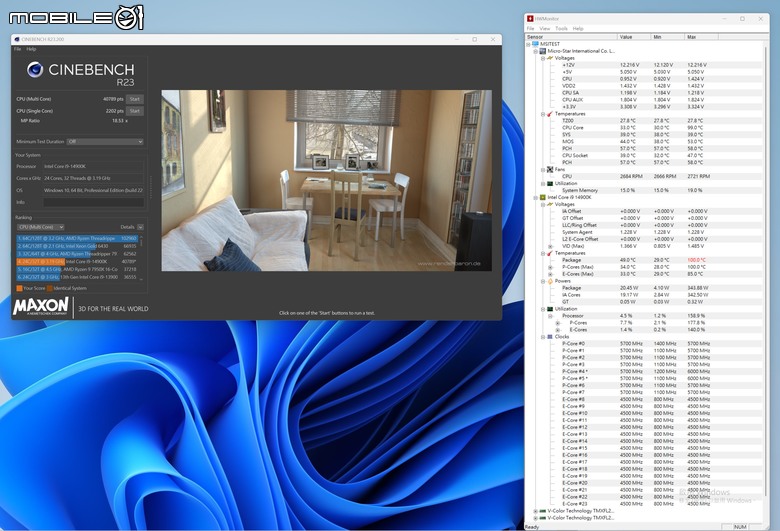Click the Cinebench sphere logo
This screenshot has width=780, height=531.
(x=35, y=70)
